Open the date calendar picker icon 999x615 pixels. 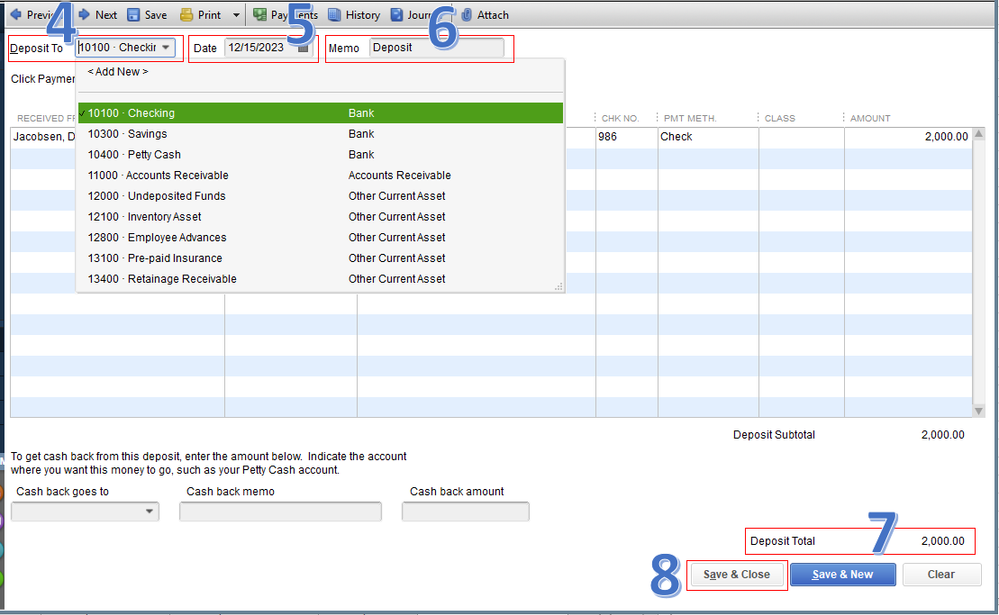coord(303,48)
